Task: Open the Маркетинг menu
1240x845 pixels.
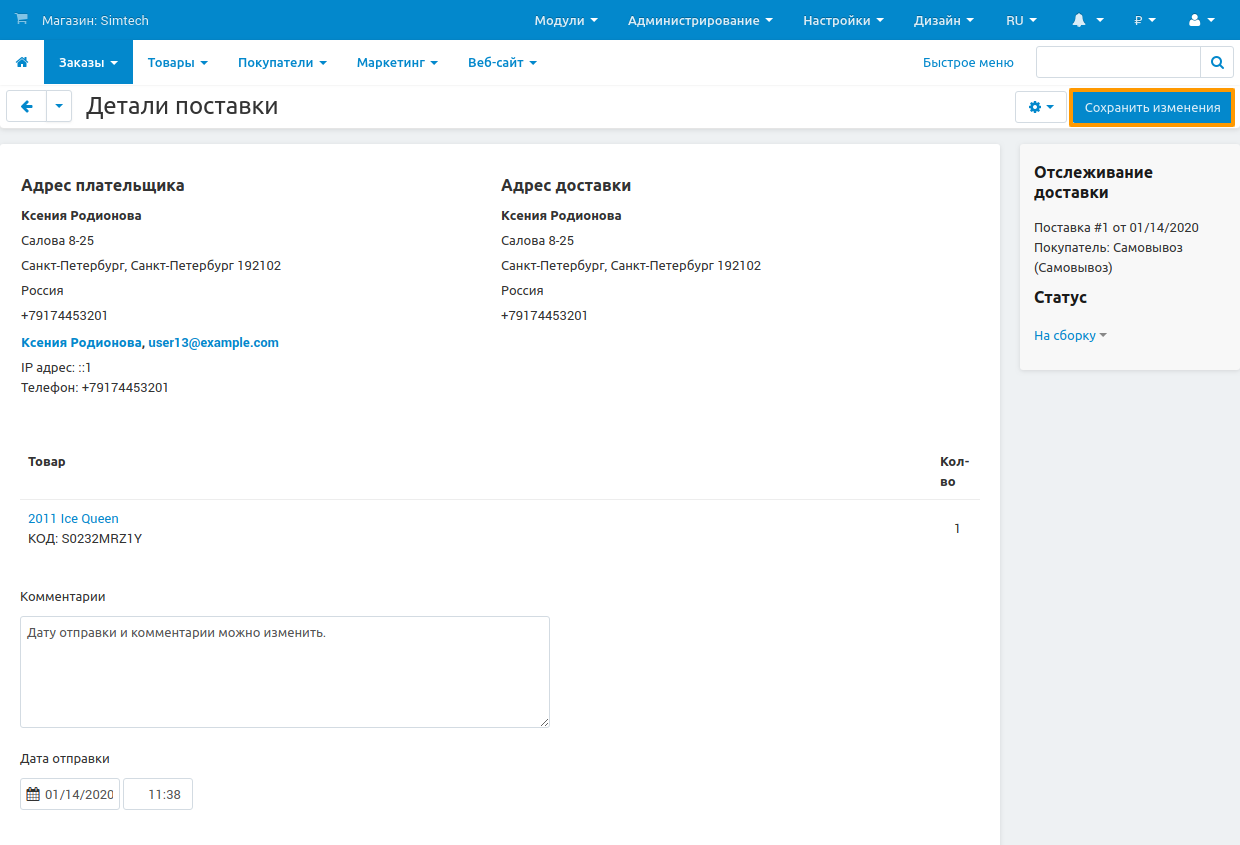Action: (397, 63)
